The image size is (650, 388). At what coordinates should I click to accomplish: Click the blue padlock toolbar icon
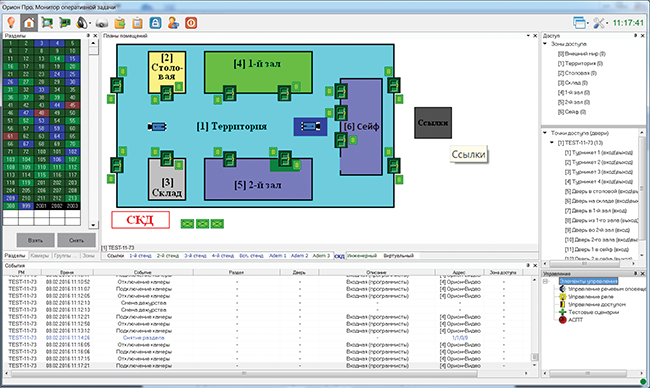click(155, 22)
